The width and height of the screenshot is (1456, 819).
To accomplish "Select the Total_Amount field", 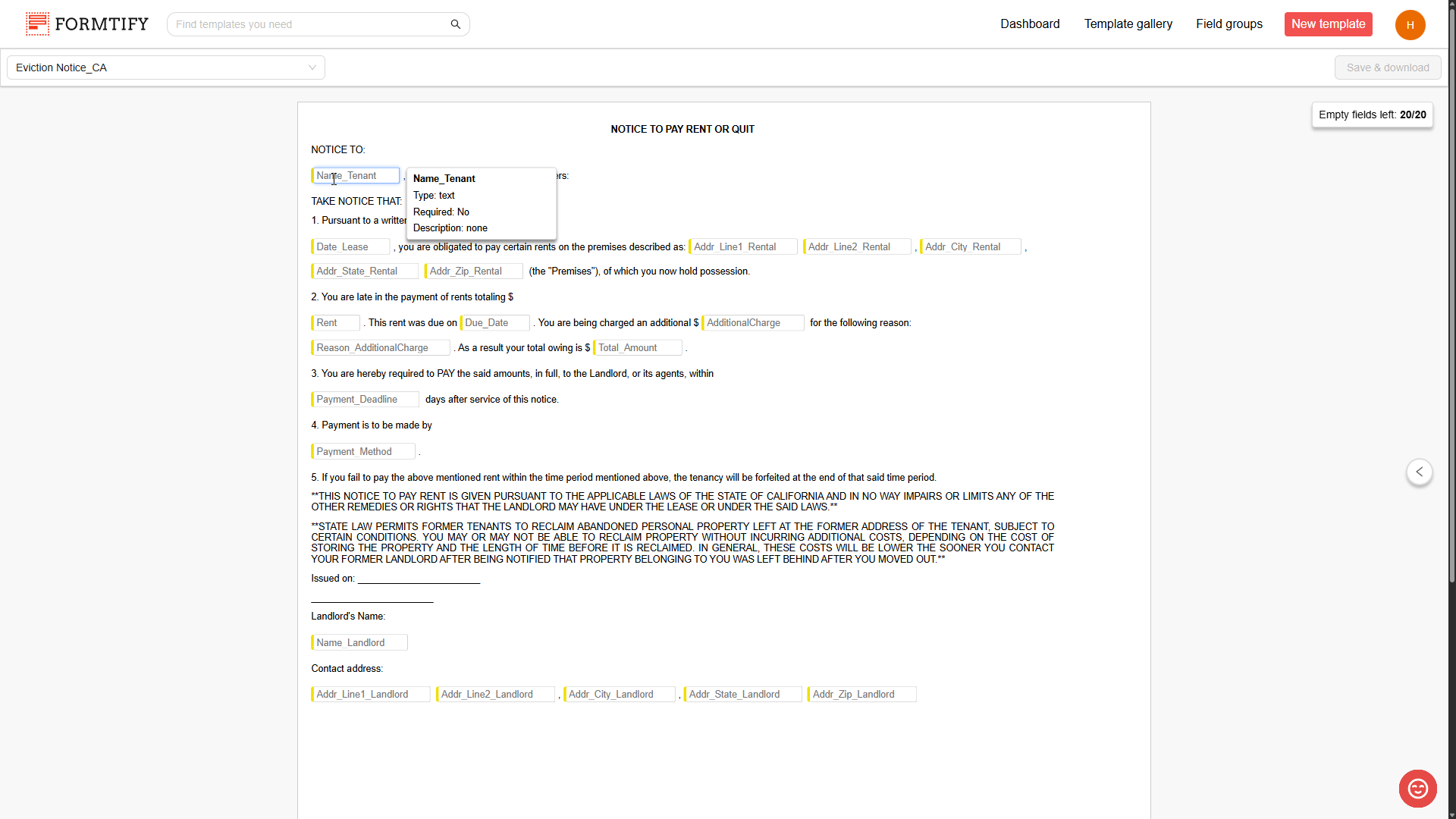I will coord(637,348).
